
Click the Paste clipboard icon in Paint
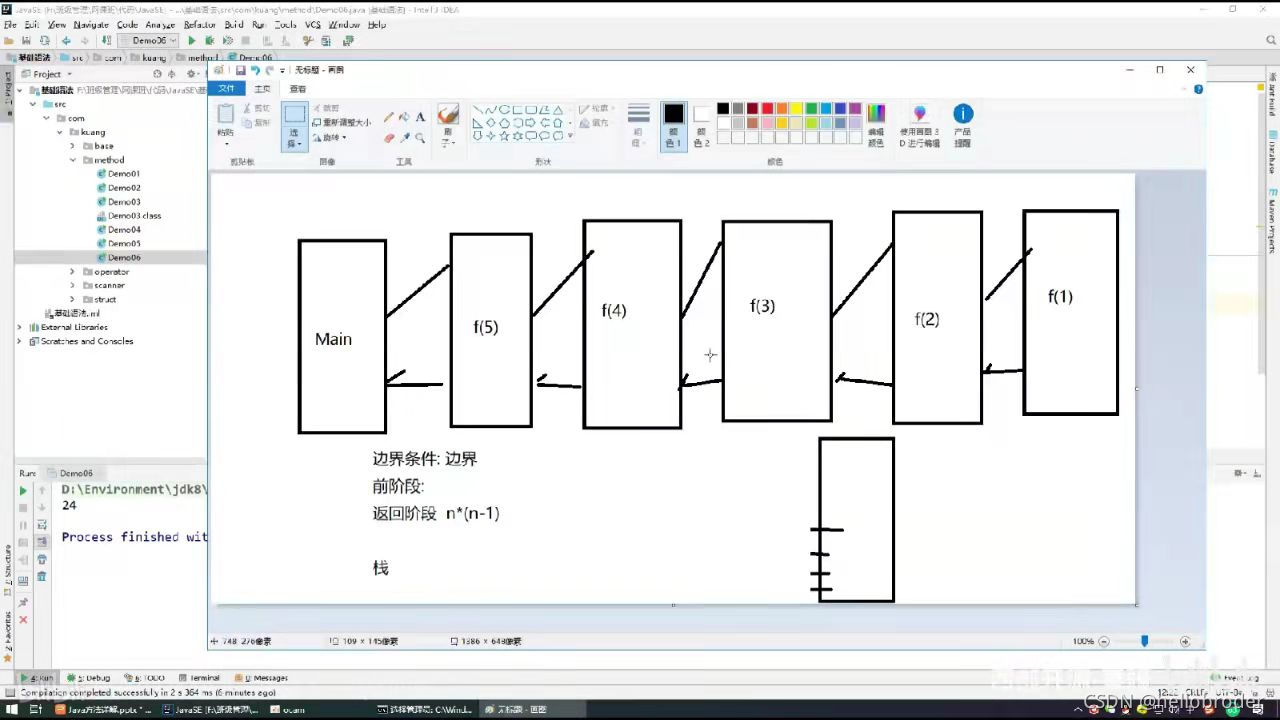coord(226,114)
